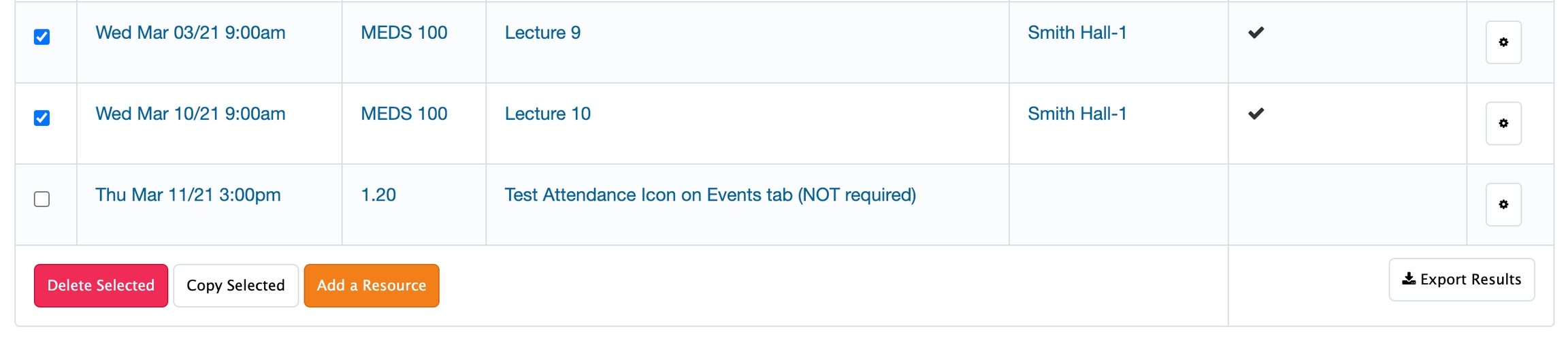Click the Wed Mar 03/21 9:00am date link
The height and width of the screenshot is (345, 1568).
pyautogui.click(x=190, y=33)
